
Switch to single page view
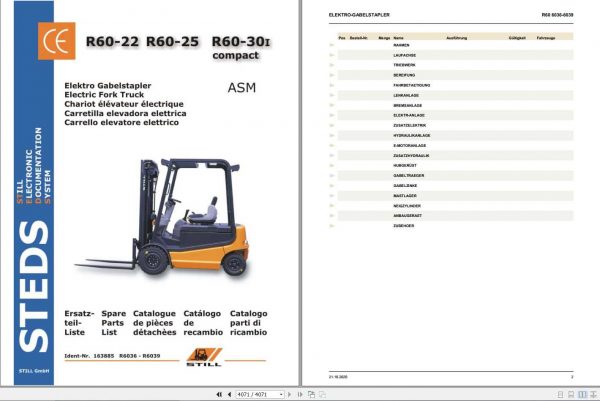(x=560, y=394)
